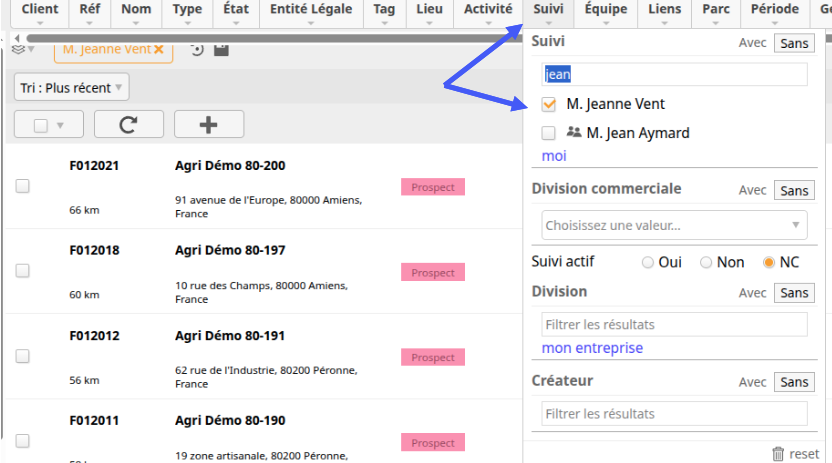Click the left scroll arrow of filter bar
The width and height of the screenshot is (832, 463).
17,38
